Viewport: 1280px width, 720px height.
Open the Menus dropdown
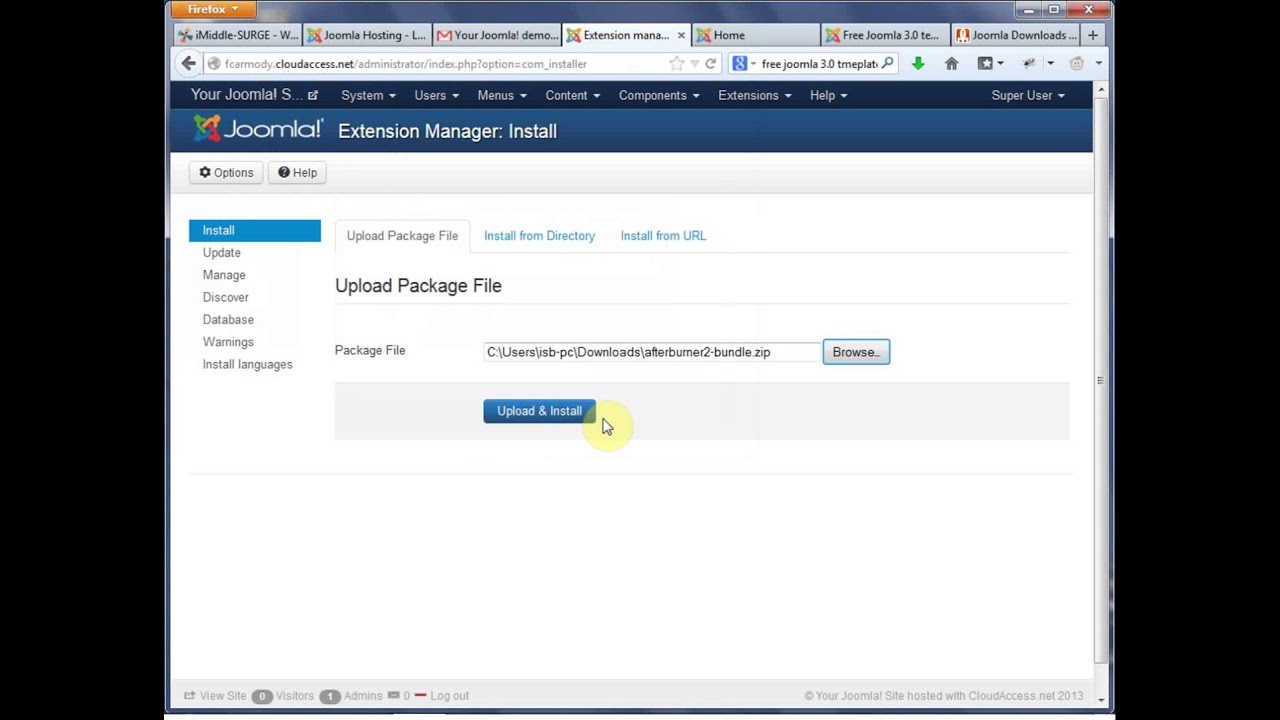point(501,95)
